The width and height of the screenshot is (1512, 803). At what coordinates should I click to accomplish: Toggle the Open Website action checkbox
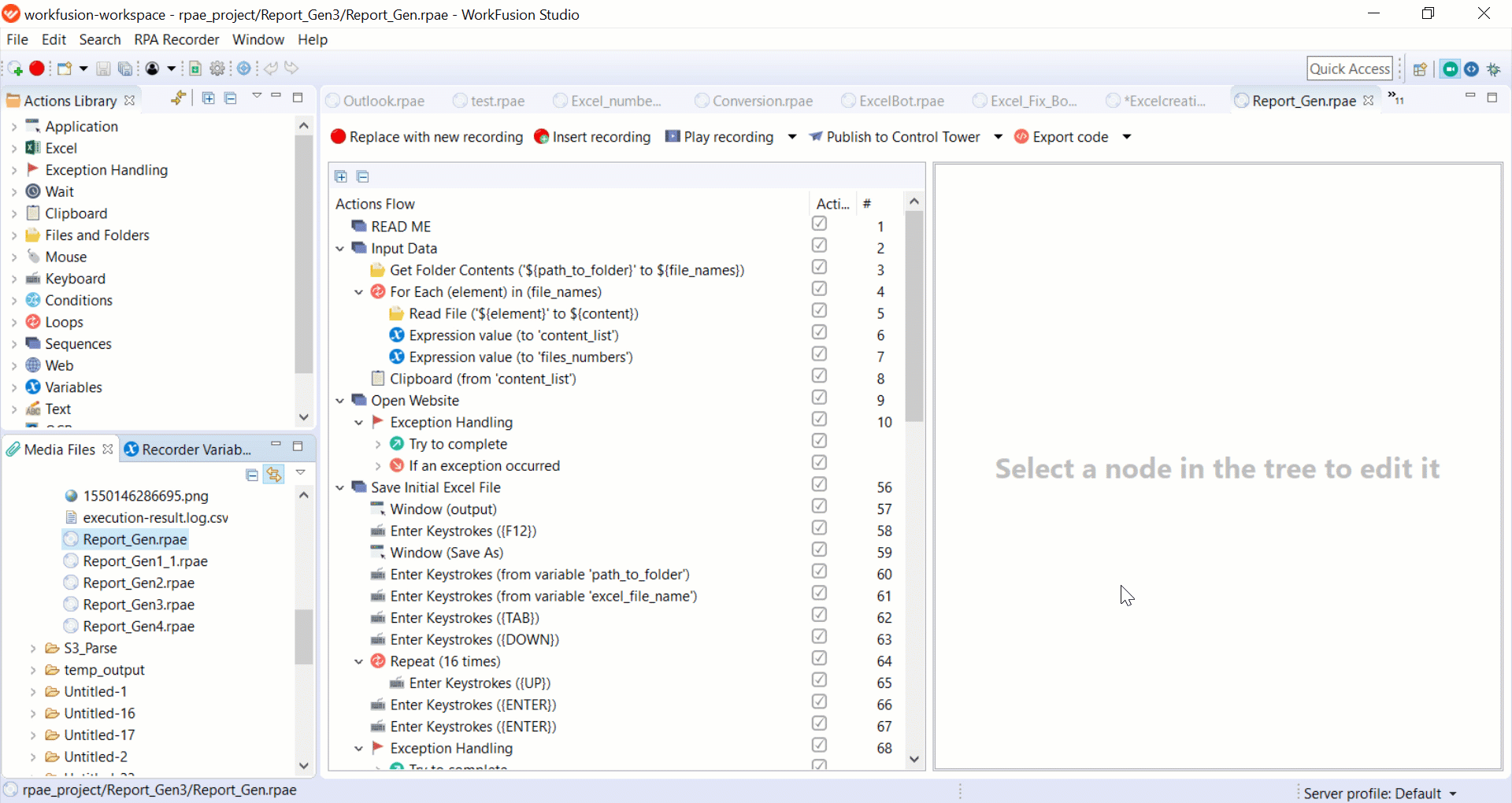pyautogui.click(x=820, y=398)
